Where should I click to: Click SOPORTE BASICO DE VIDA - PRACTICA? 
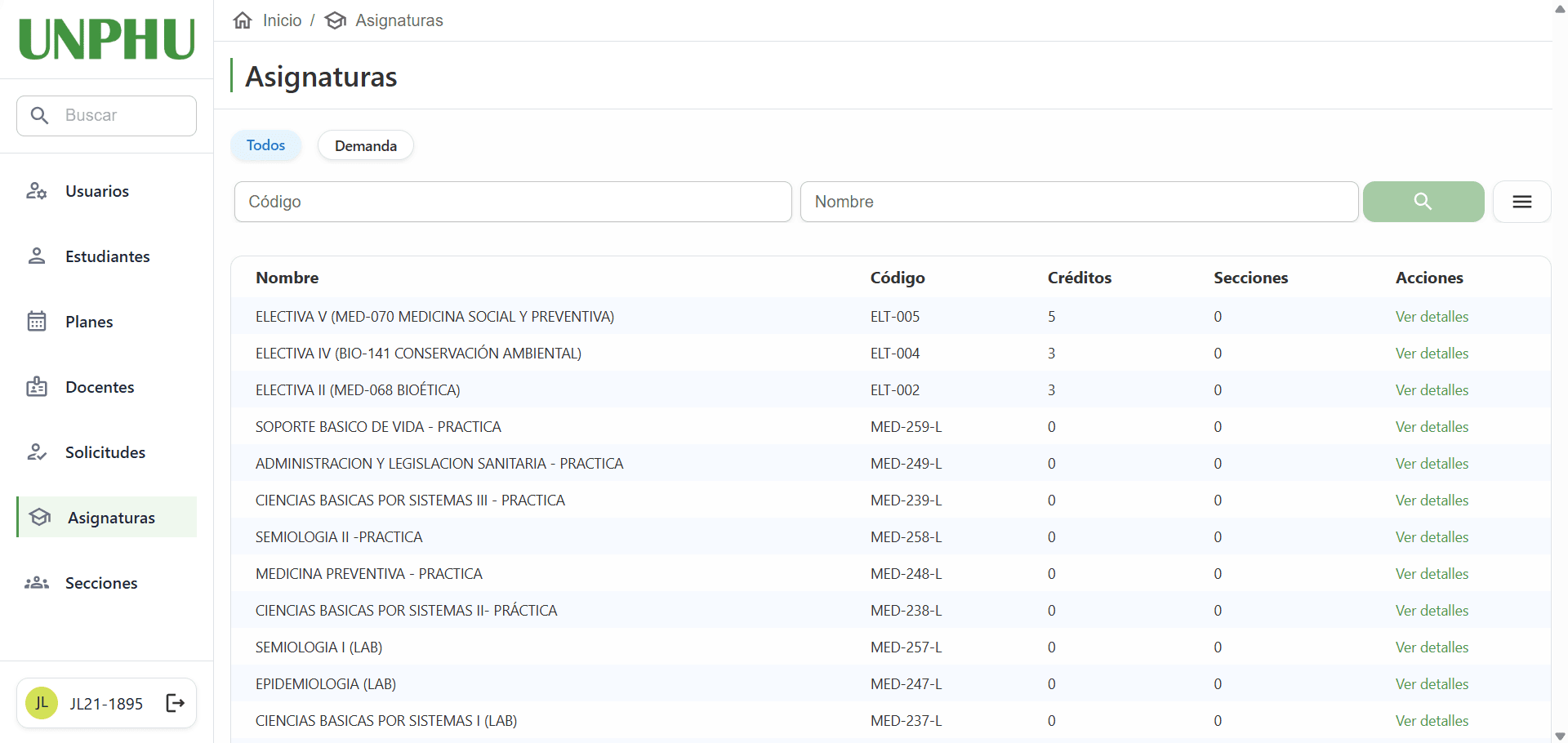[x=378, y=427]
